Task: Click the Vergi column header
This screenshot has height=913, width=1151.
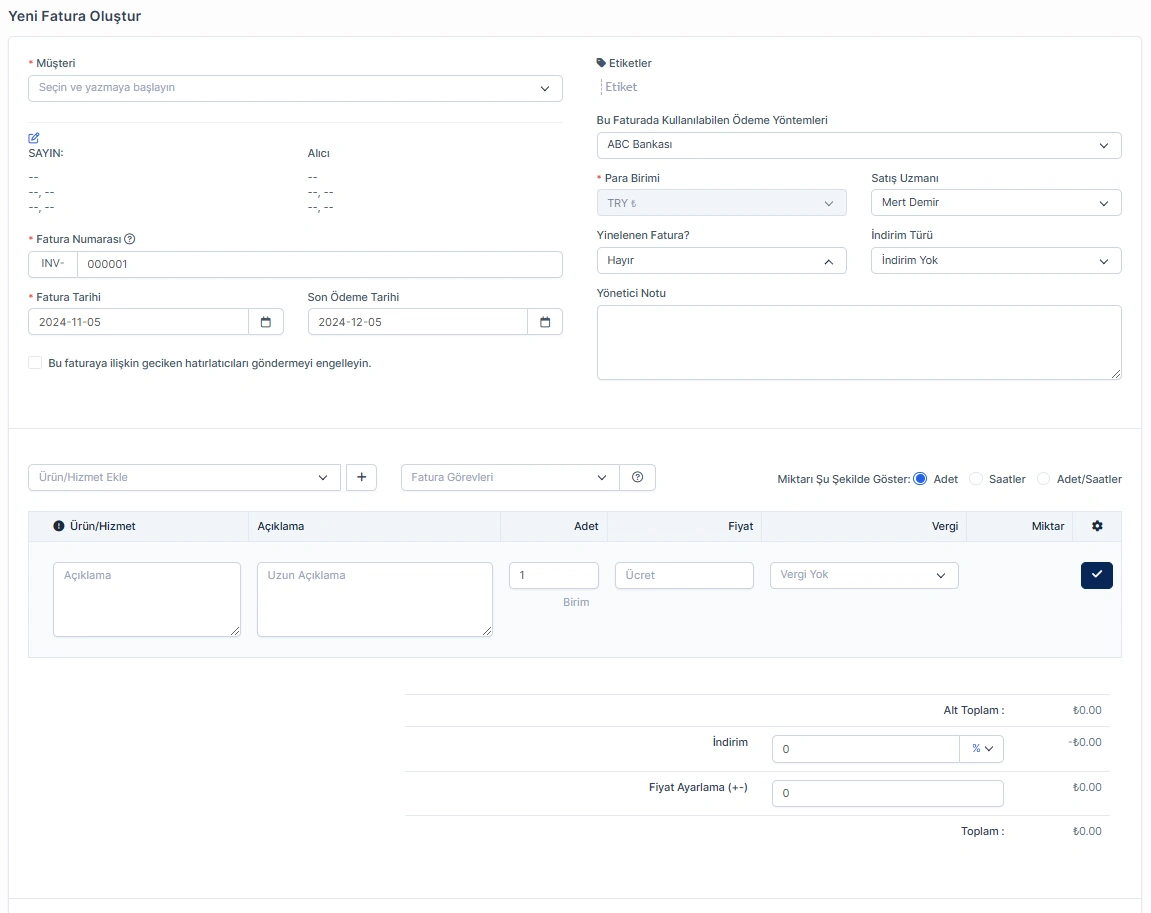Action: tap(945, 526)
